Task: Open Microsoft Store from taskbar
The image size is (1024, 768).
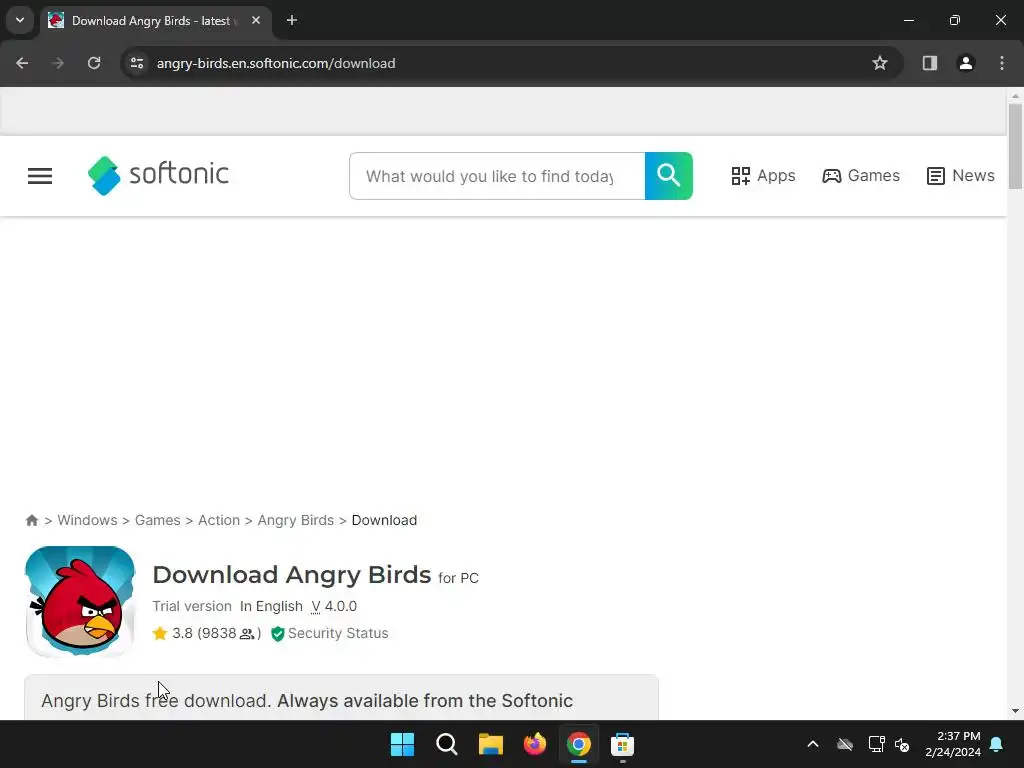Action: point(622,744)
